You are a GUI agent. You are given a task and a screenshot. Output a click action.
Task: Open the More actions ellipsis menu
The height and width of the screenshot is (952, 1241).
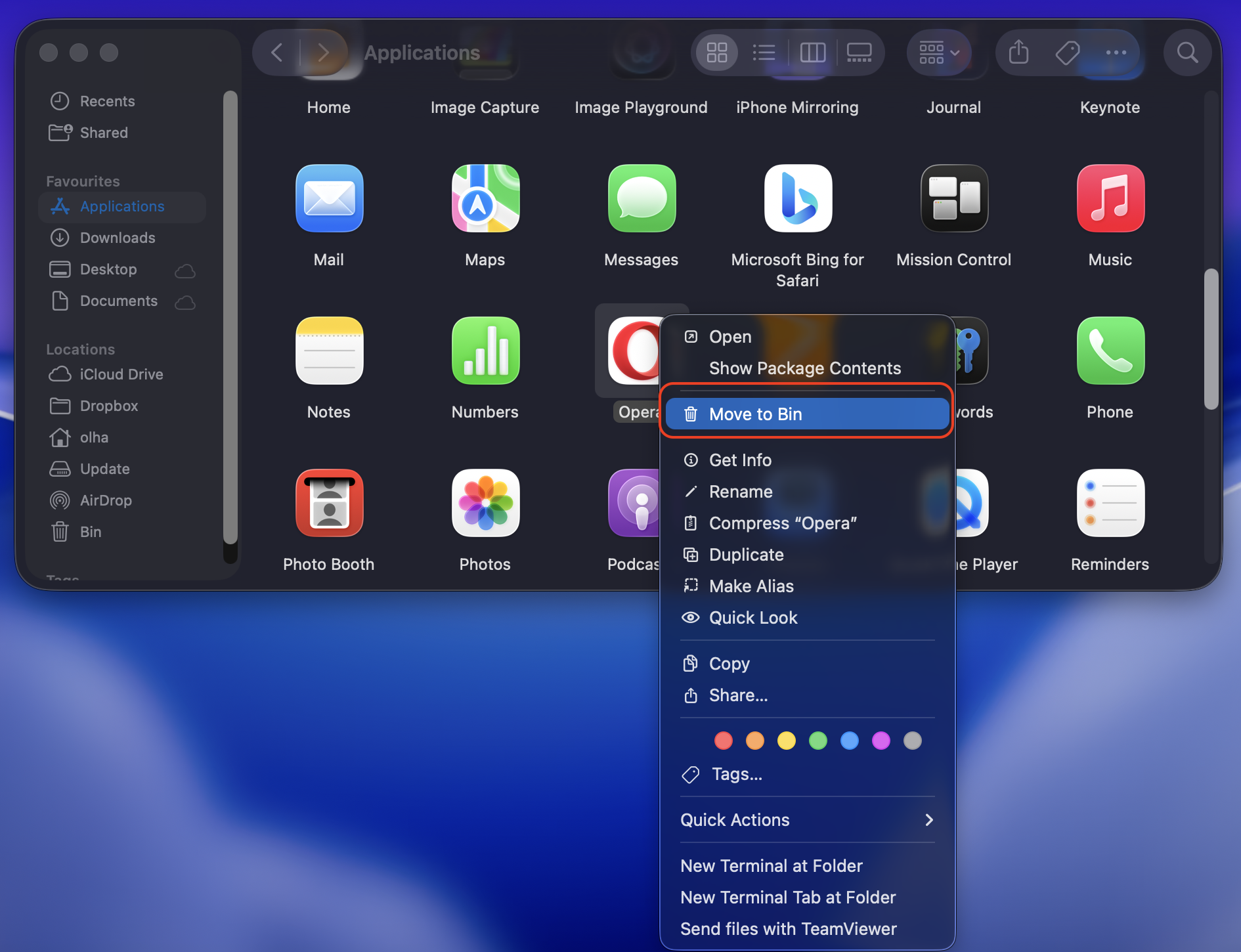[1116, 53]
